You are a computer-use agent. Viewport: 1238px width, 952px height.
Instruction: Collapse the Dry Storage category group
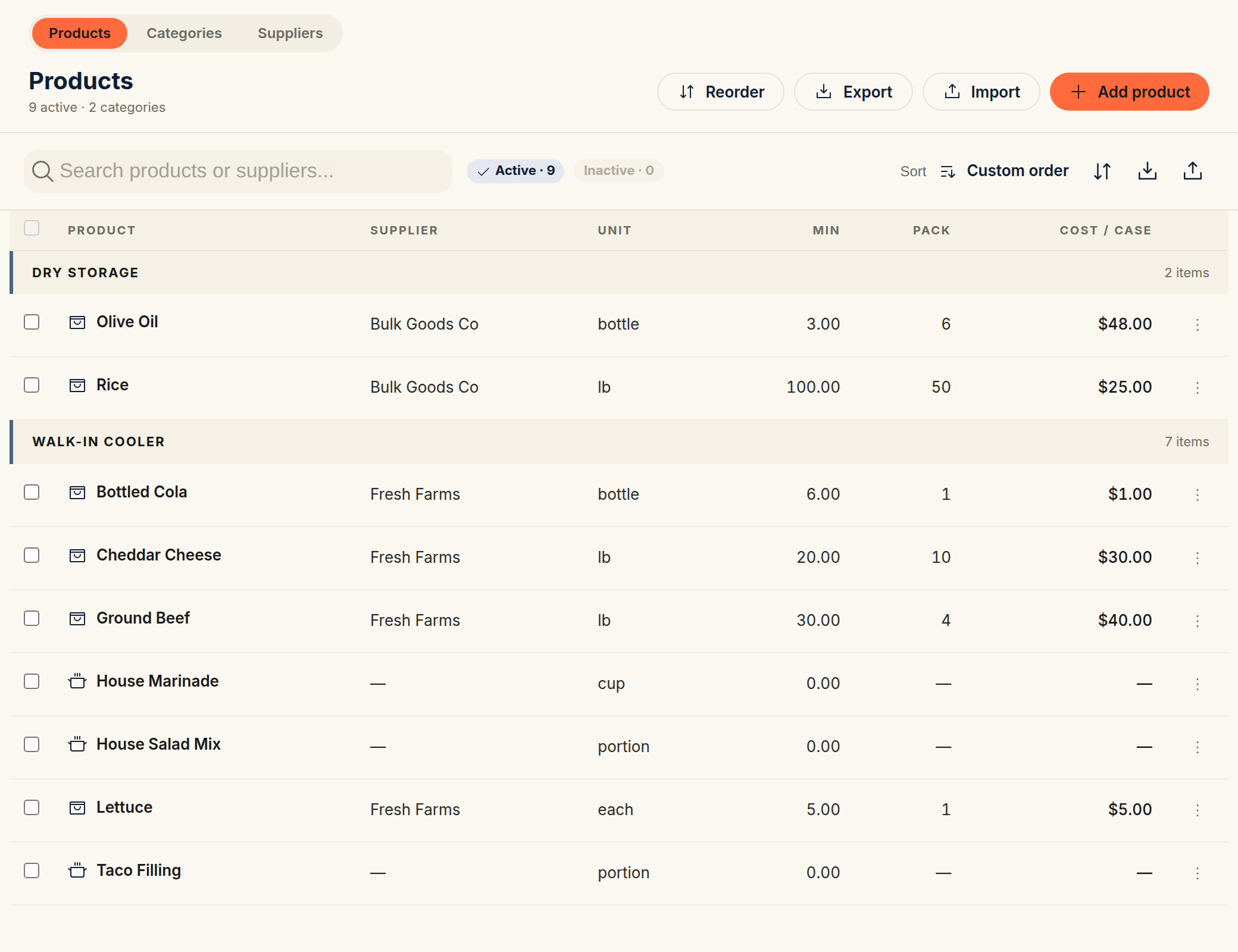point(619,273)
